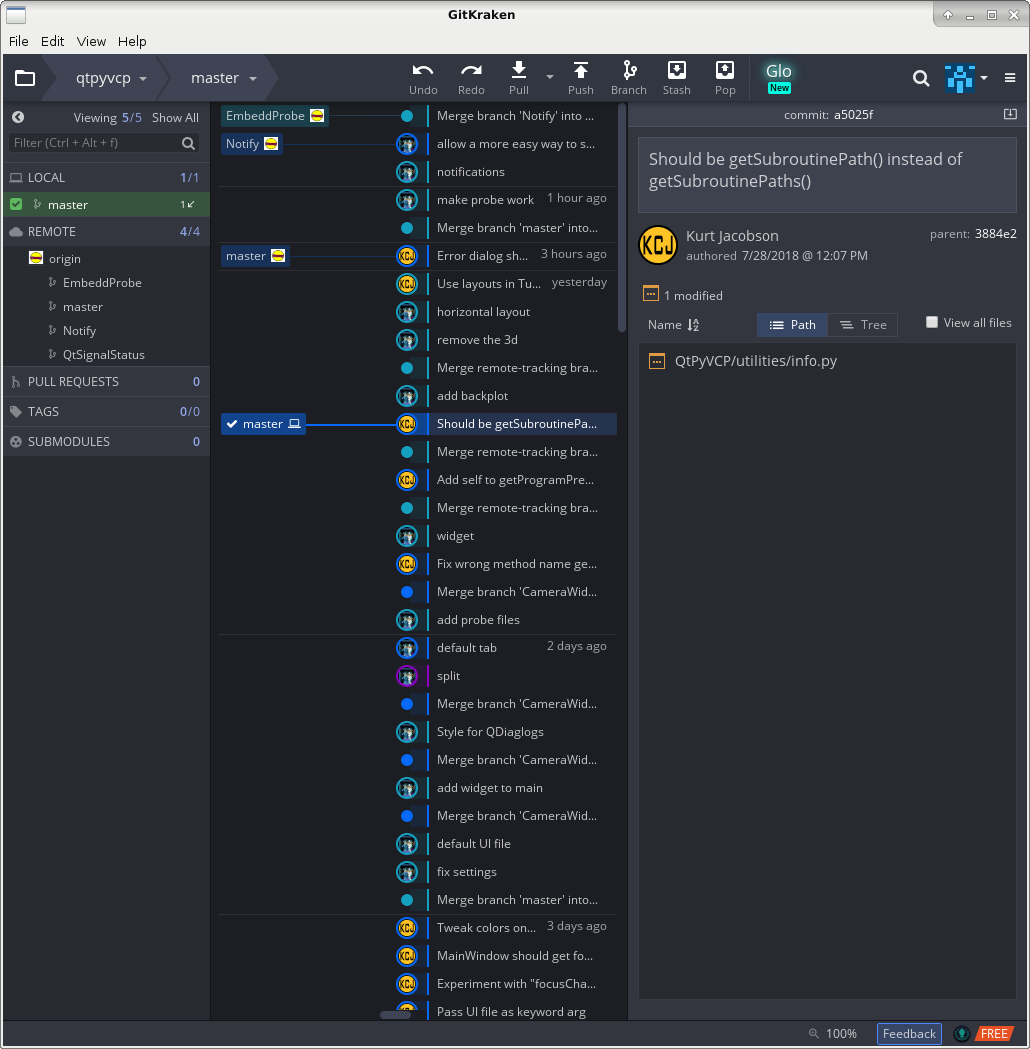Select the Notify branch label in graph
This screenshot has height=1049, width=1030.
tap(251, 144)
